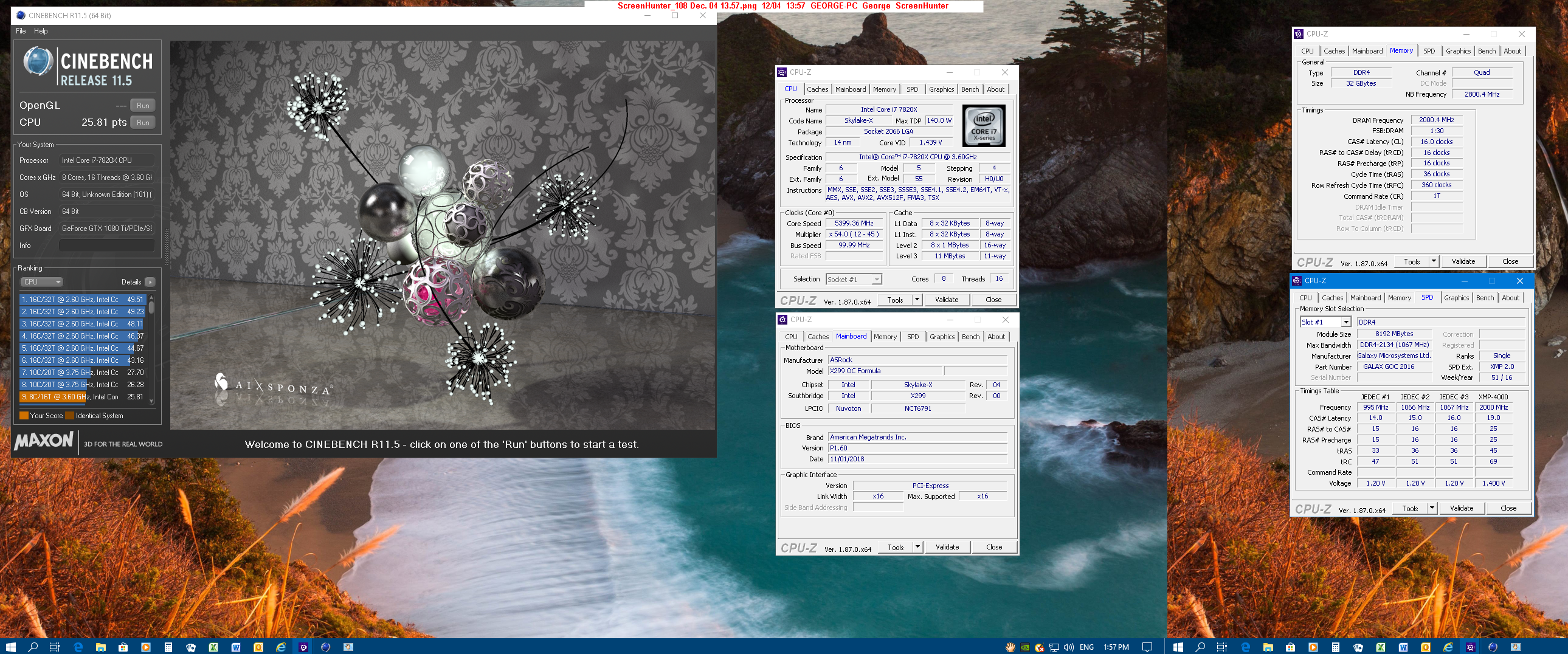1568x654 pixels.
Task: Click Tools button in CPU-Z Memory window
Action: (1412, 261)
